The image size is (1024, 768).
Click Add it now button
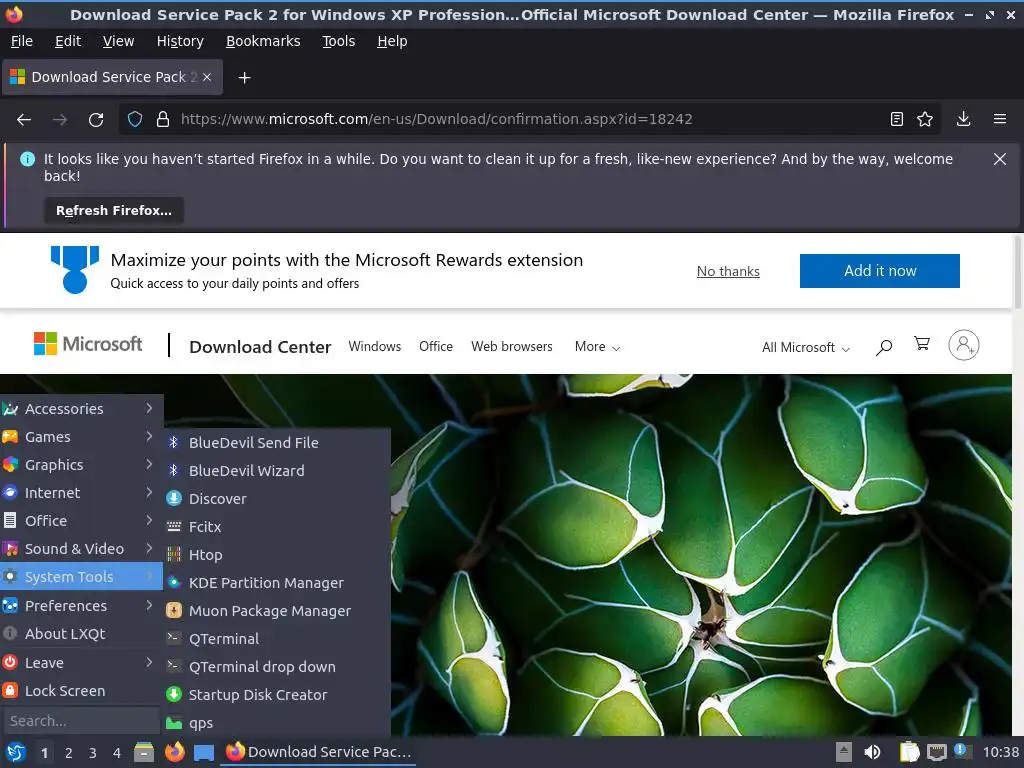[x=880, y=271]
